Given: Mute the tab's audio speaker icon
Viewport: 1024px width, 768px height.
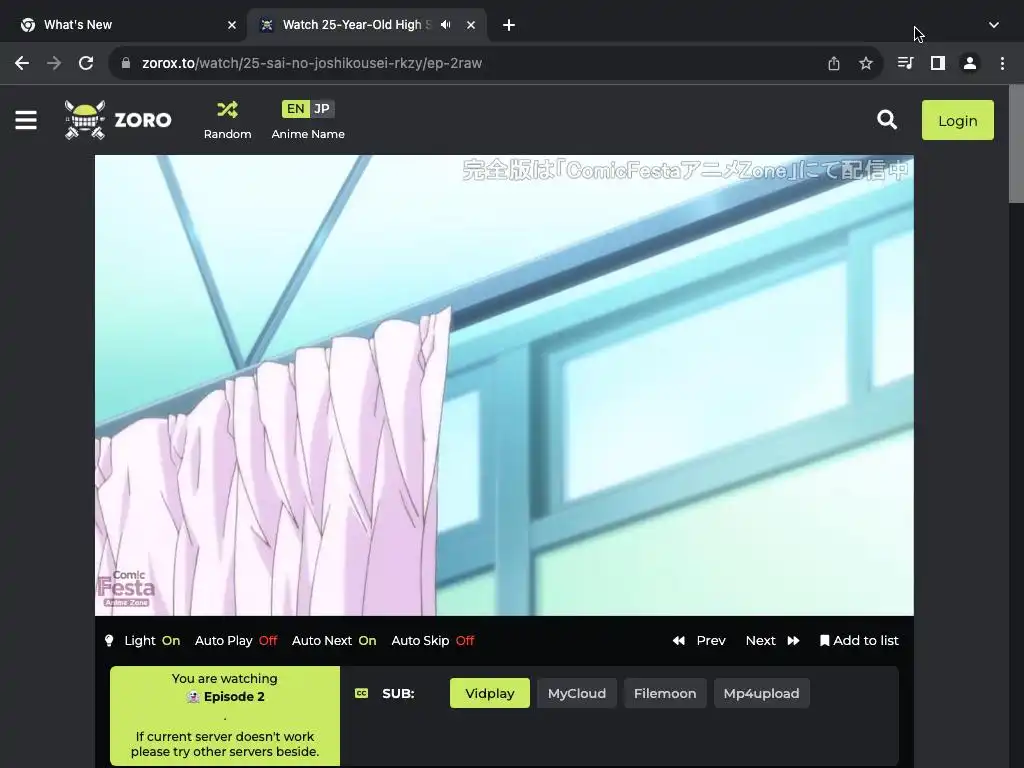Looking at the screenshot, I should (x=445, y=25).
